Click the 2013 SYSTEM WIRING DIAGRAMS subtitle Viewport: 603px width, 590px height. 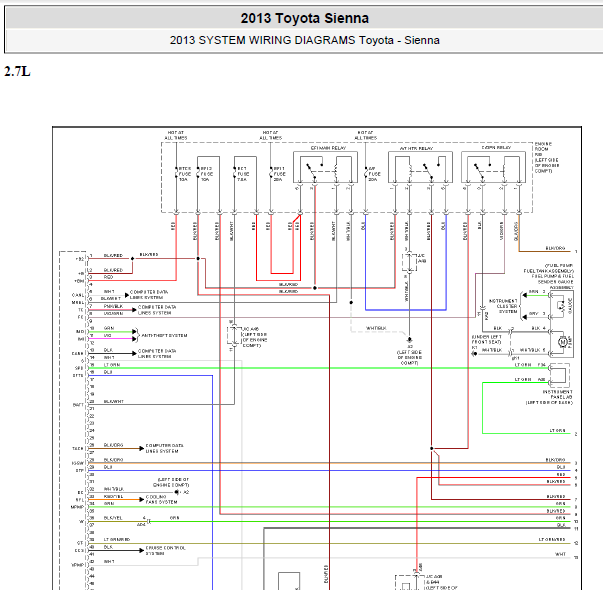pyautogui.click(x=305, y=40)
